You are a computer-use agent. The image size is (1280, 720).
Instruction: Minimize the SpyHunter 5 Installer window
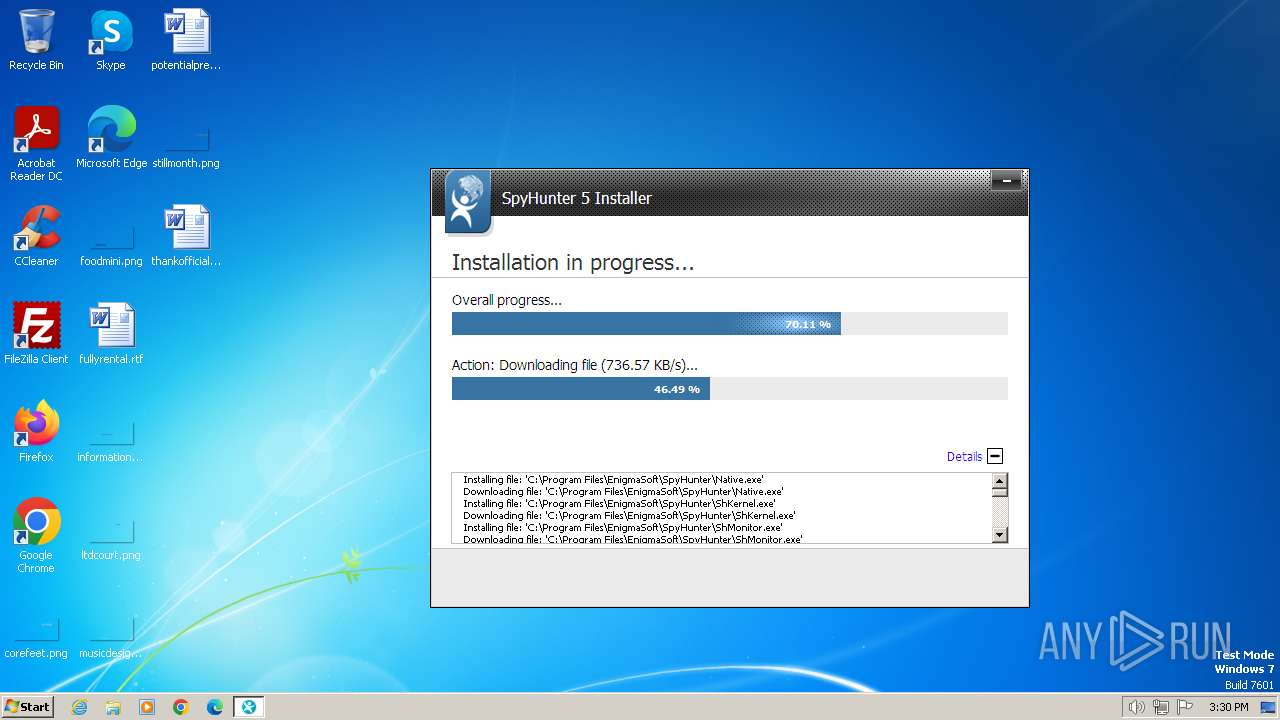tap(1006, 181)
